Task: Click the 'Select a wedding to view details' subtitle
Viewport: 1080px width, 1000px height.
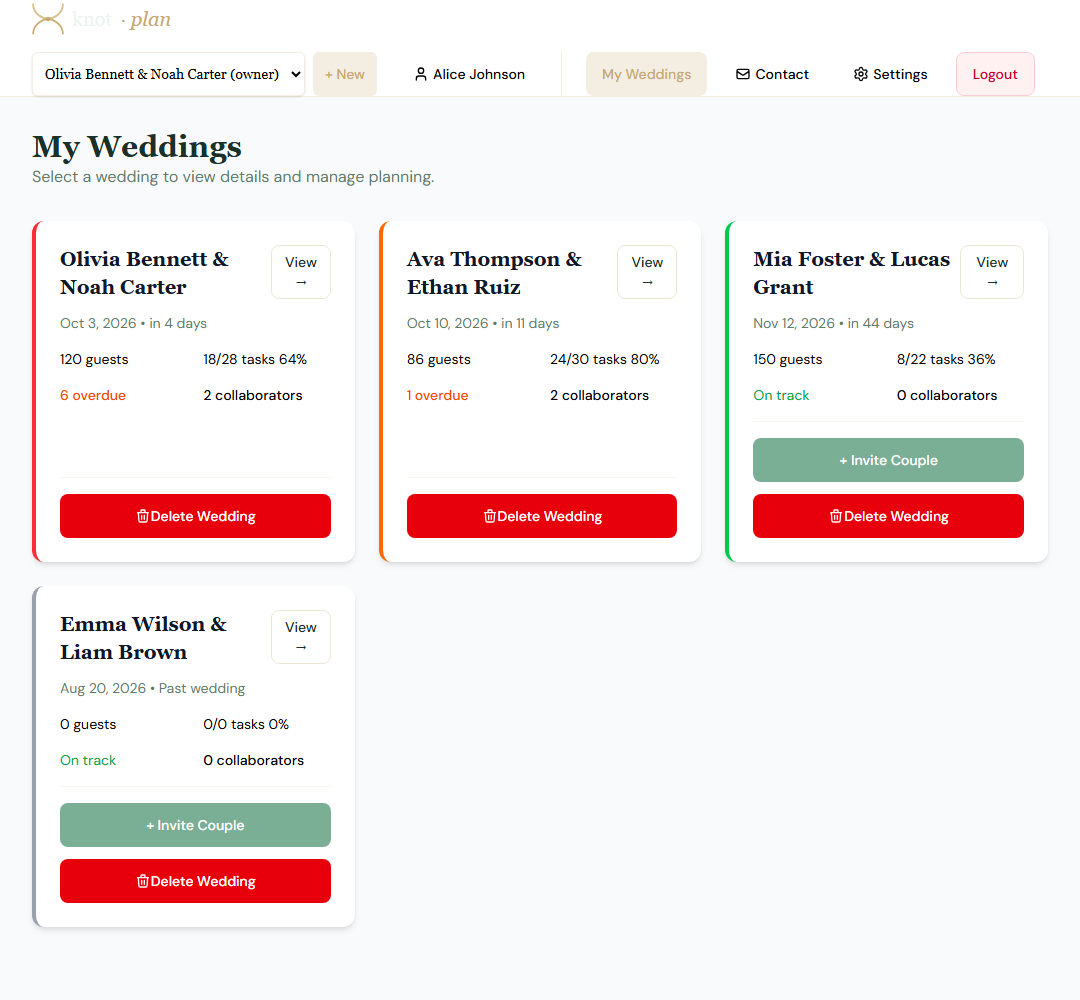Action: (x=233, y=177)
